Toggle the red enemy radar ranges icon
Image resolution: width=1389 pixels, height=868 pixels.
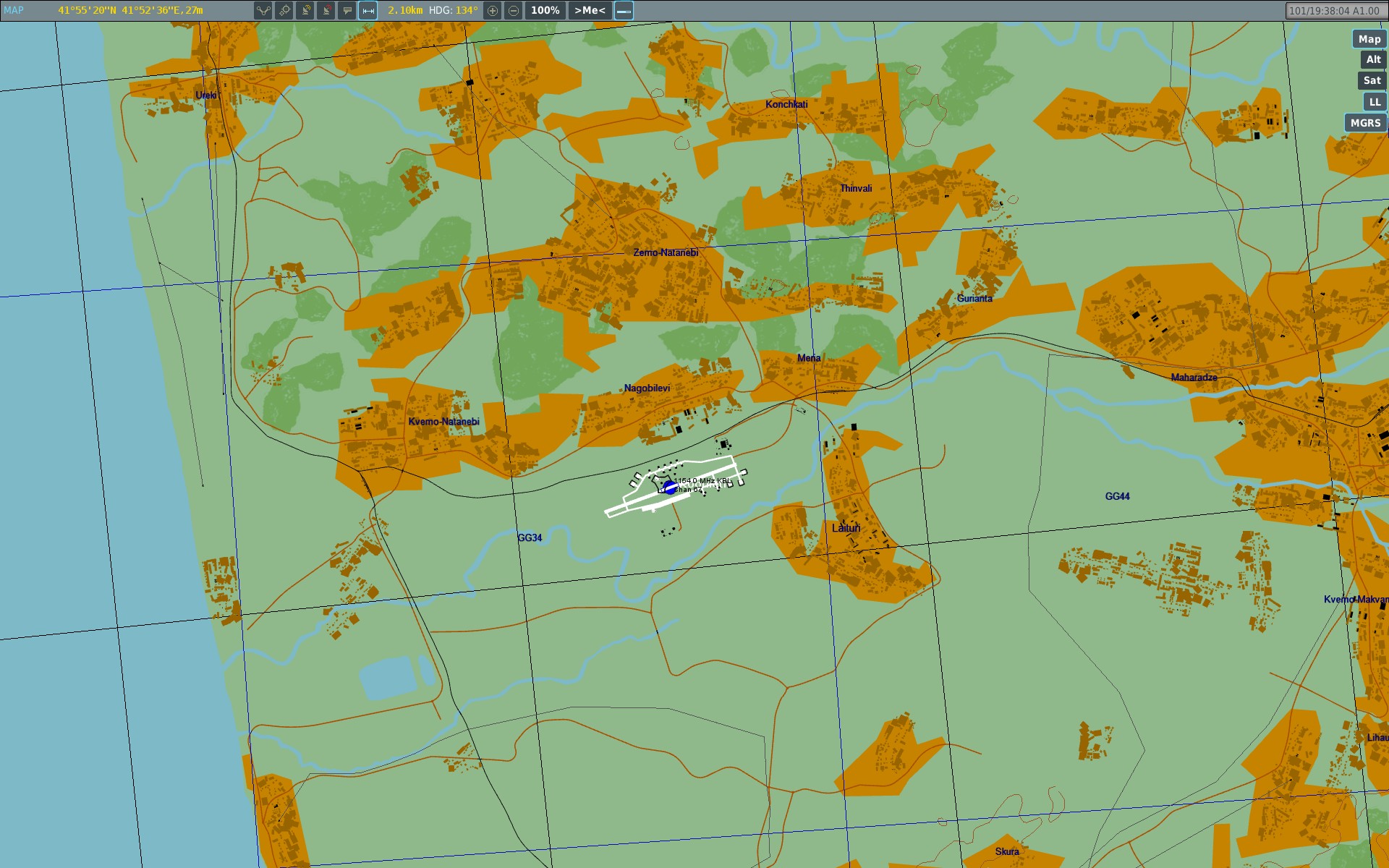click(326, 10)
